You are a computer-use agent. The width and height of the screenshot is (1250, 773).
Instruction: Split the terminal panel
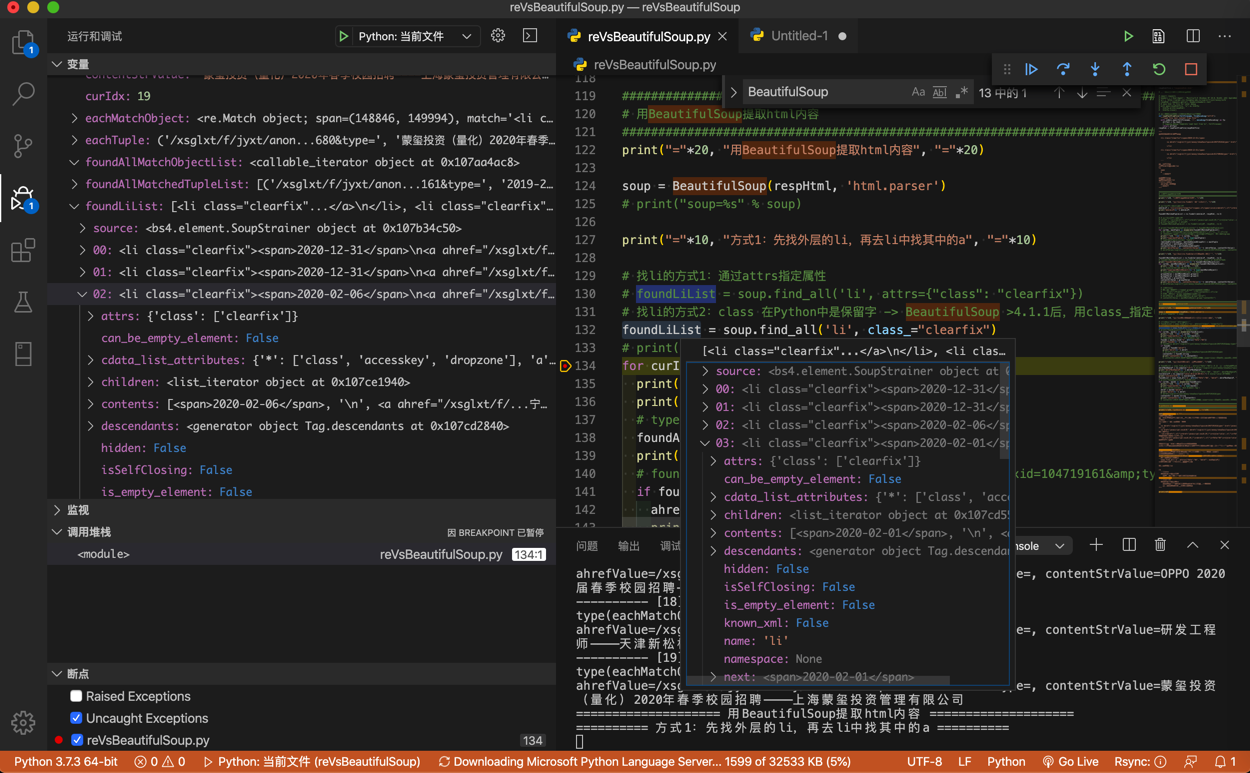click(x=1129, y=545)
